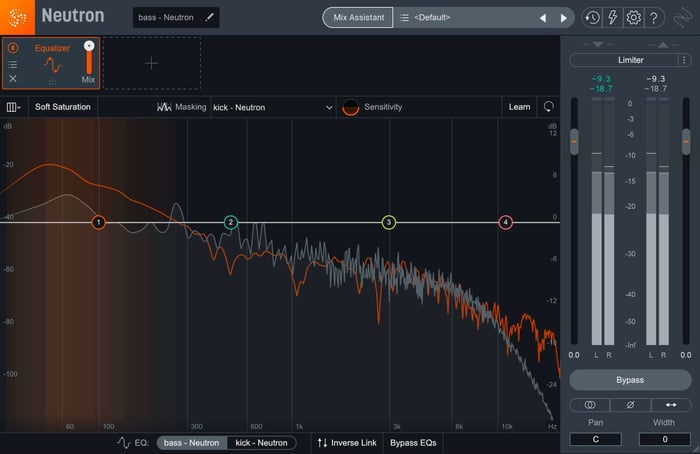Click the reset icon beside Learn
This screenshot has width=700, height=454.
click(x=549, y=107)
